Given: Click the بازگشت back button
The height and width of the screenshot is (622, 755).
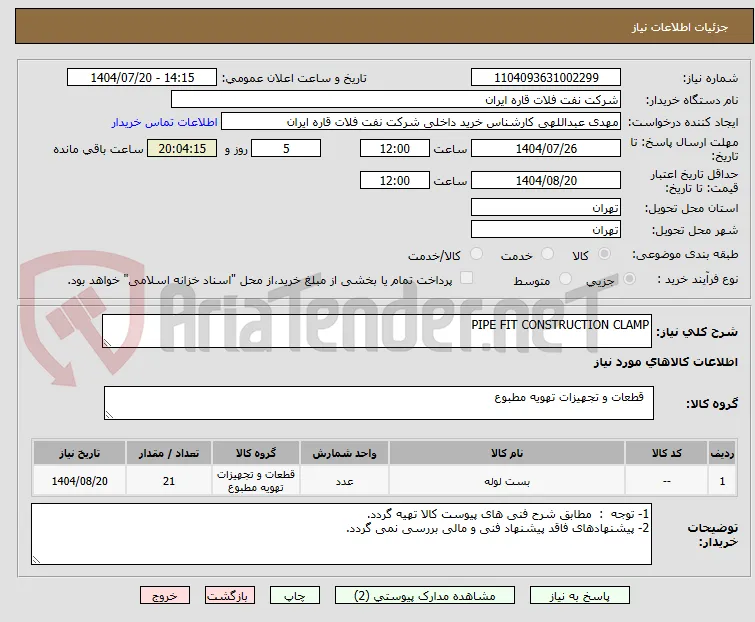Looking at the screenshot, I should pos(230,596).
